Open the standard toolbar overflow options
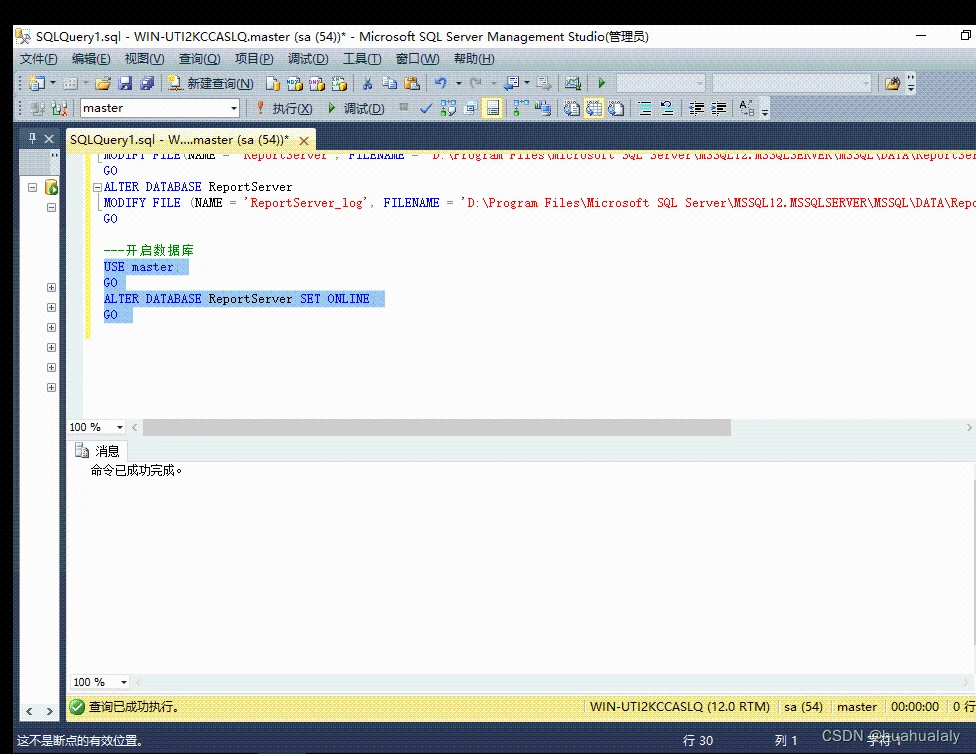The width and height of the screenshot is (976, 754). (x=911, y=83)
